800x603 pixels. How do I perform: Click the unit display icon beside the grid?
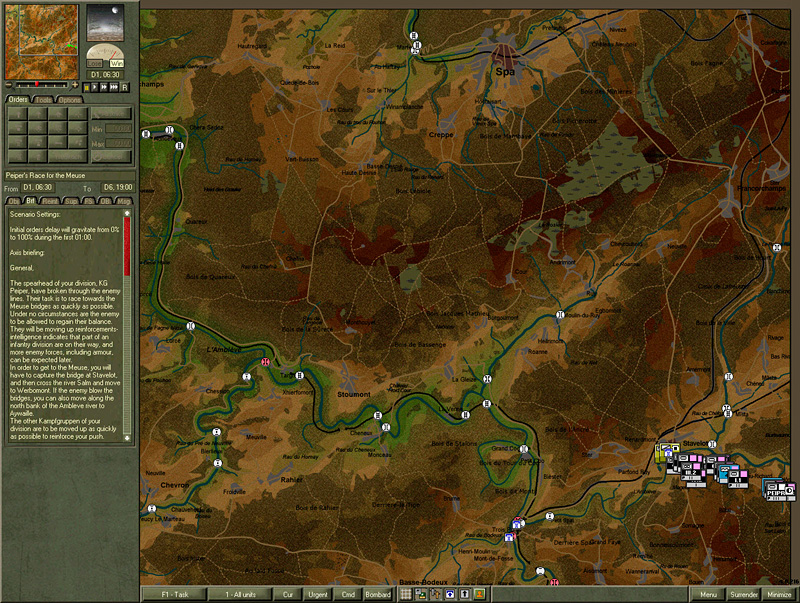(420, 594)
